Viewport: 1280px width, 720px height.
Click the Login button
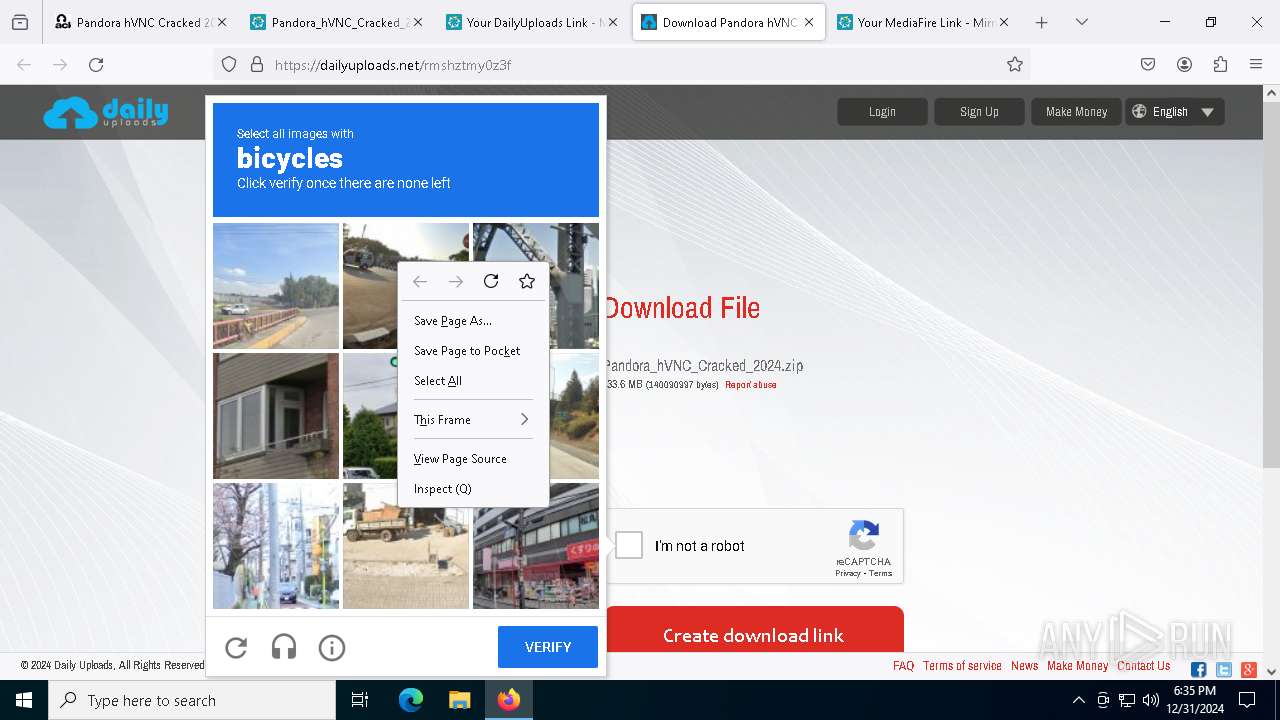click(x=882, y=112)
